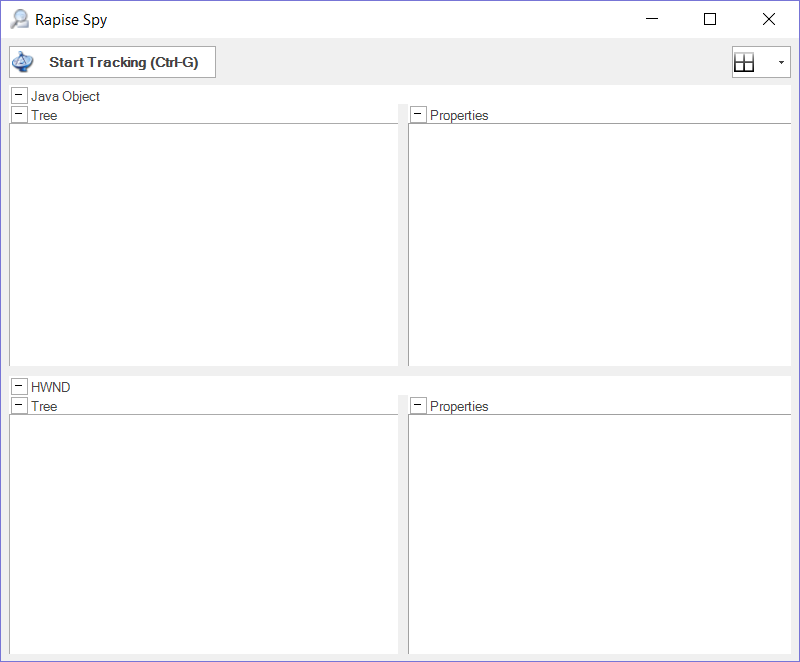Click inside the Java Object Properties pane
The height and width of the screenshot is (662, 800).
pos(600,245)
